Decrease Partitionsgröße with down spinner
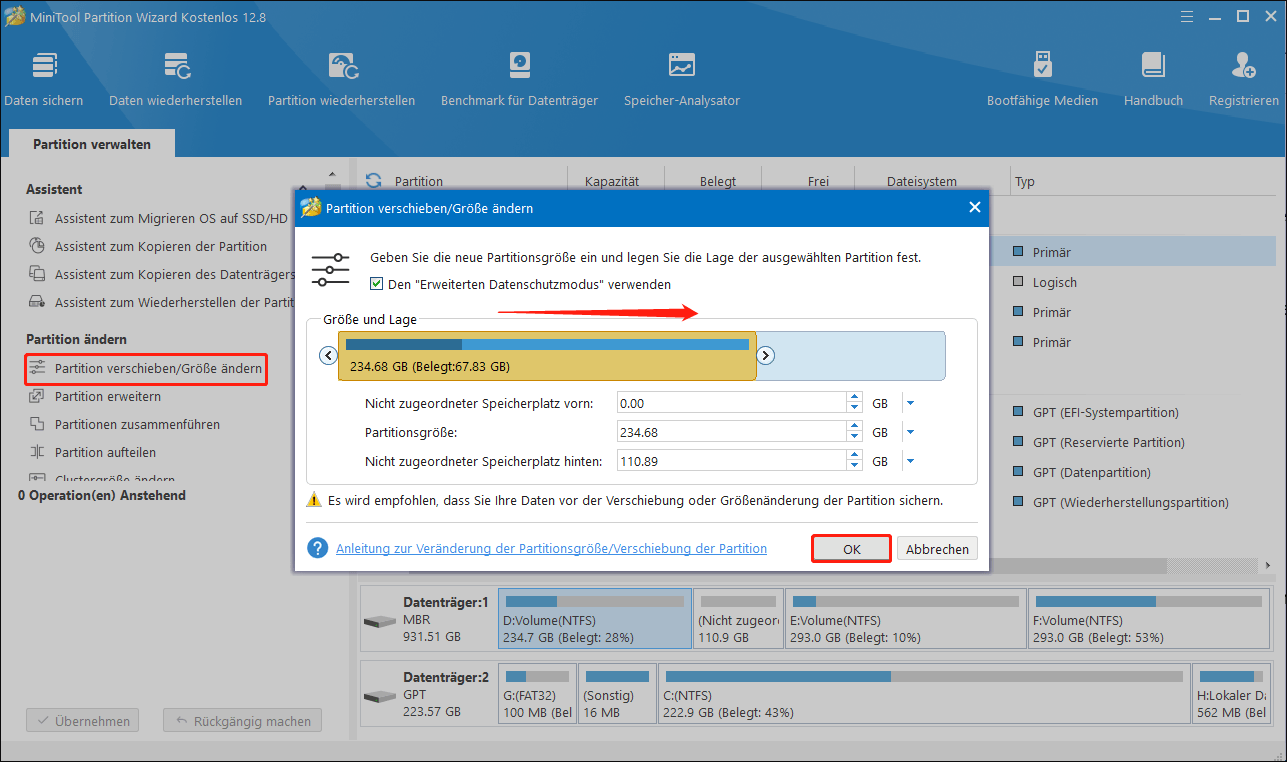 854,437
